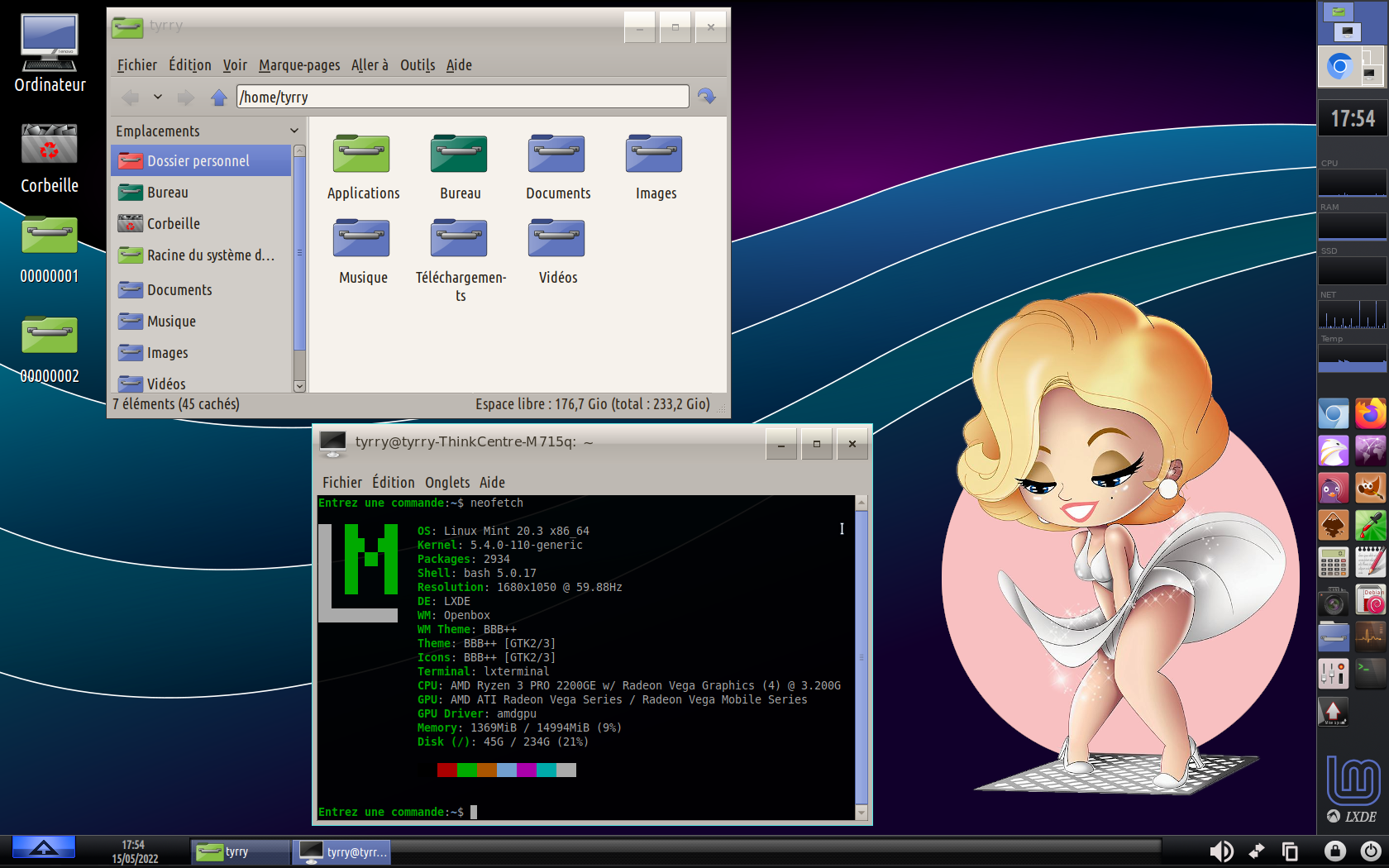Launch the screenshot camera tool
The height and width of the screenshot is (868, 1389).
pyautogui.click(x=1334, y=601)
